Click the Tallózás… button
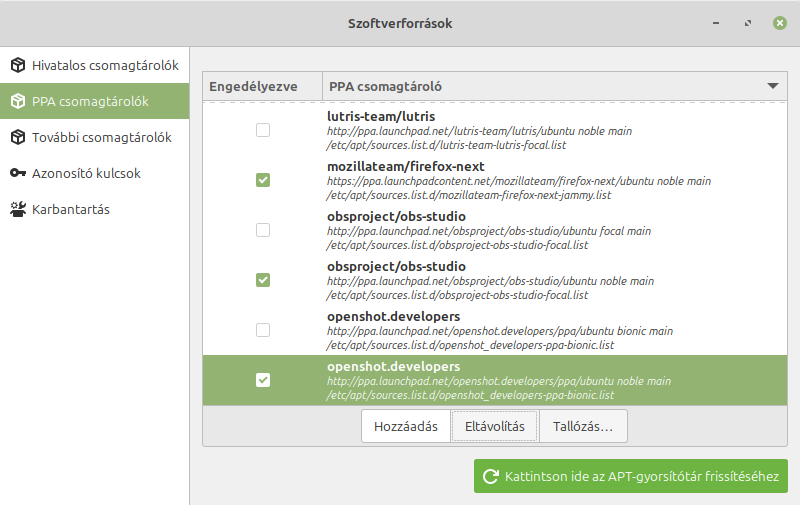The image size is (800, 505). tap(583, 426)
